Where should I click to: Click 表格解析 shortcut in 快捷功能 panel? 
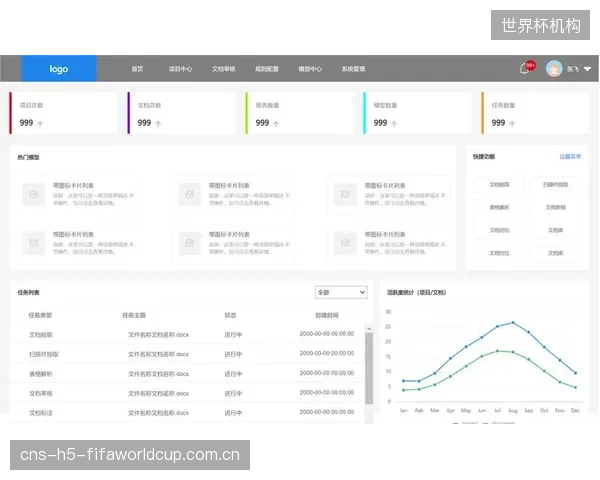pyautogui.click(x=499, y=207)
